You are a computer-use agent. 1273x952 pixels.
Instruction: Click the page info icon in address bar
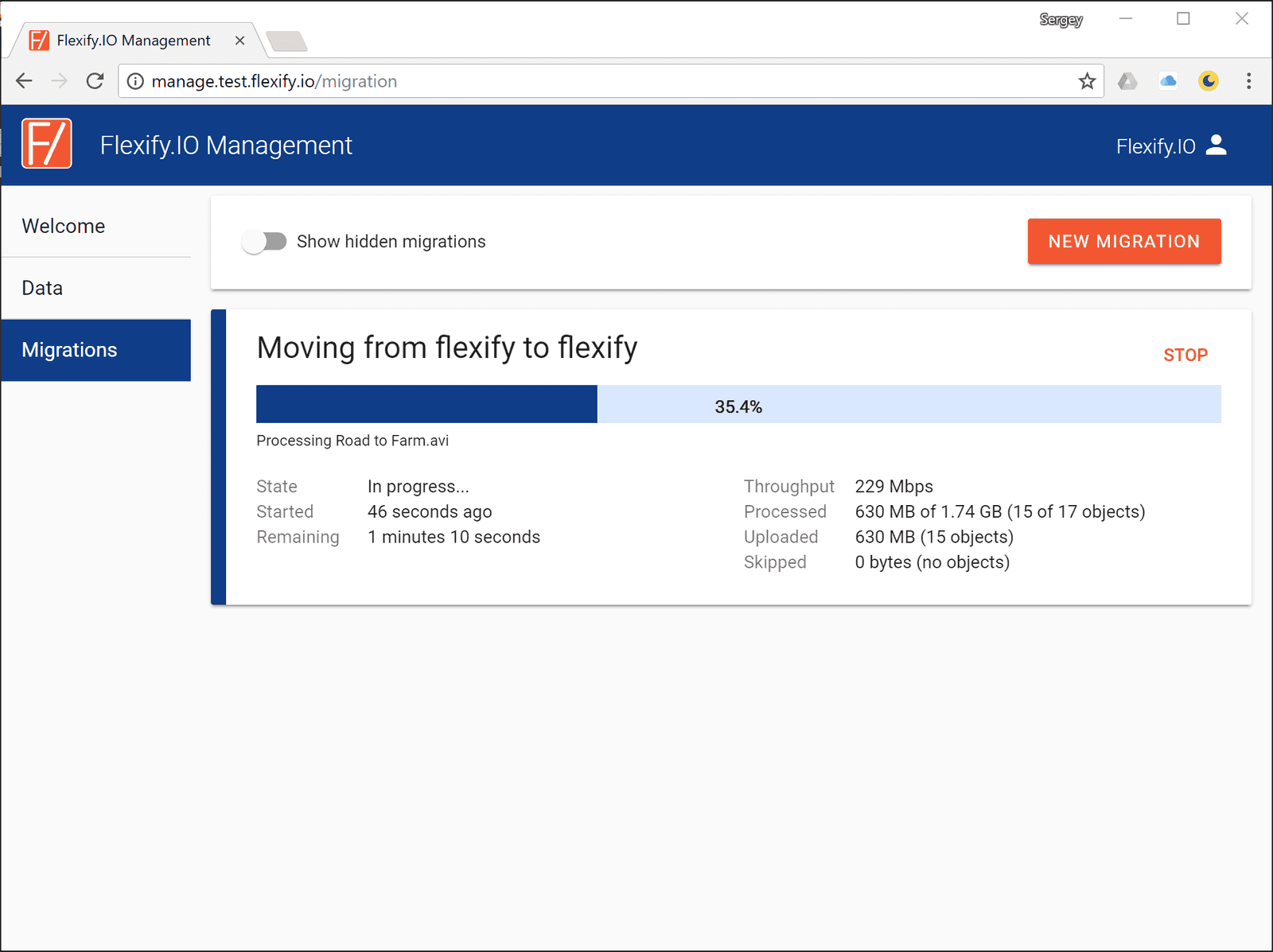click(x=135, y=80)
